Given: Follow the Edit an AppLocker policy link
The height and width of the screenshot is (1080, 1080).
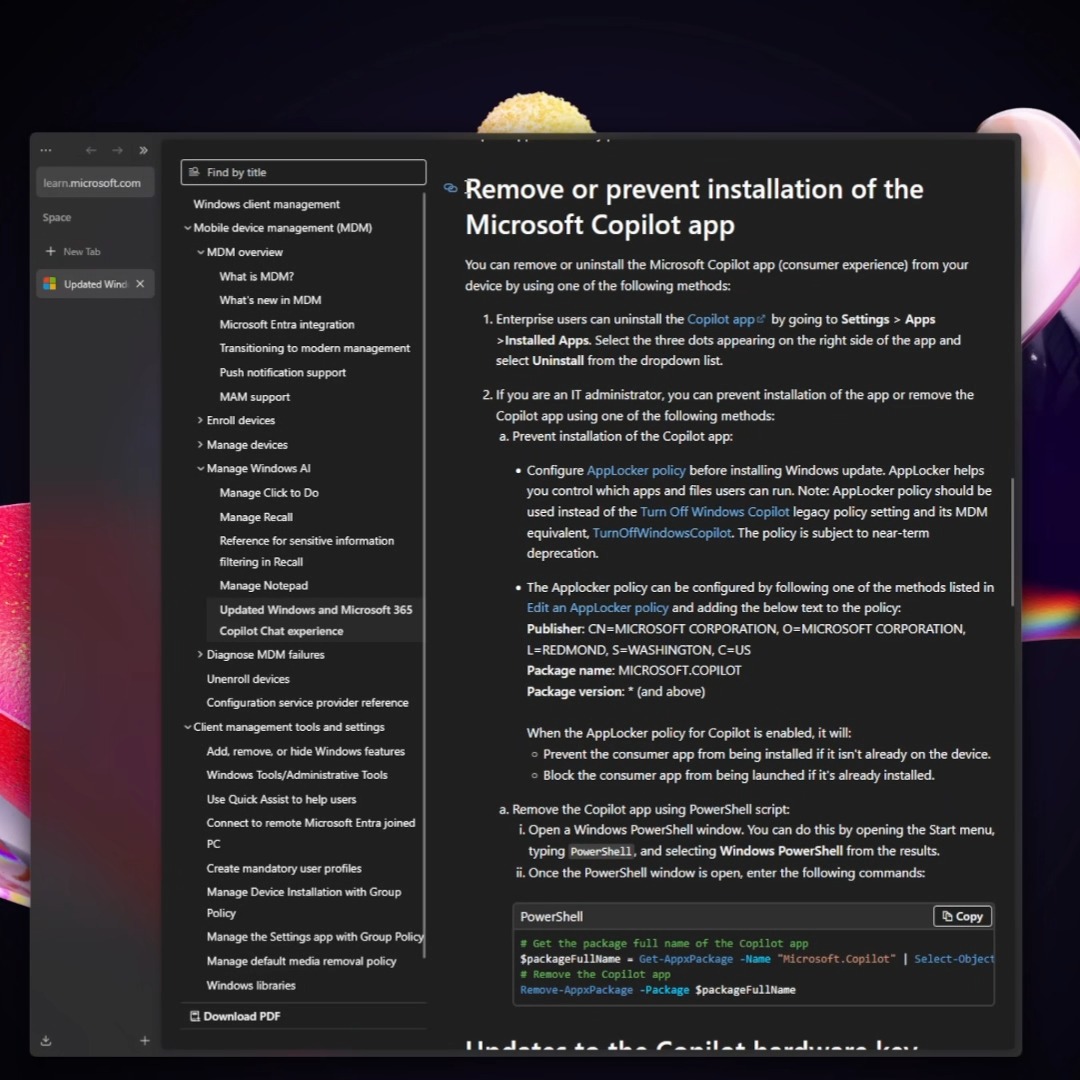Looking at the screenshot, I should click(x=597, y=608).
